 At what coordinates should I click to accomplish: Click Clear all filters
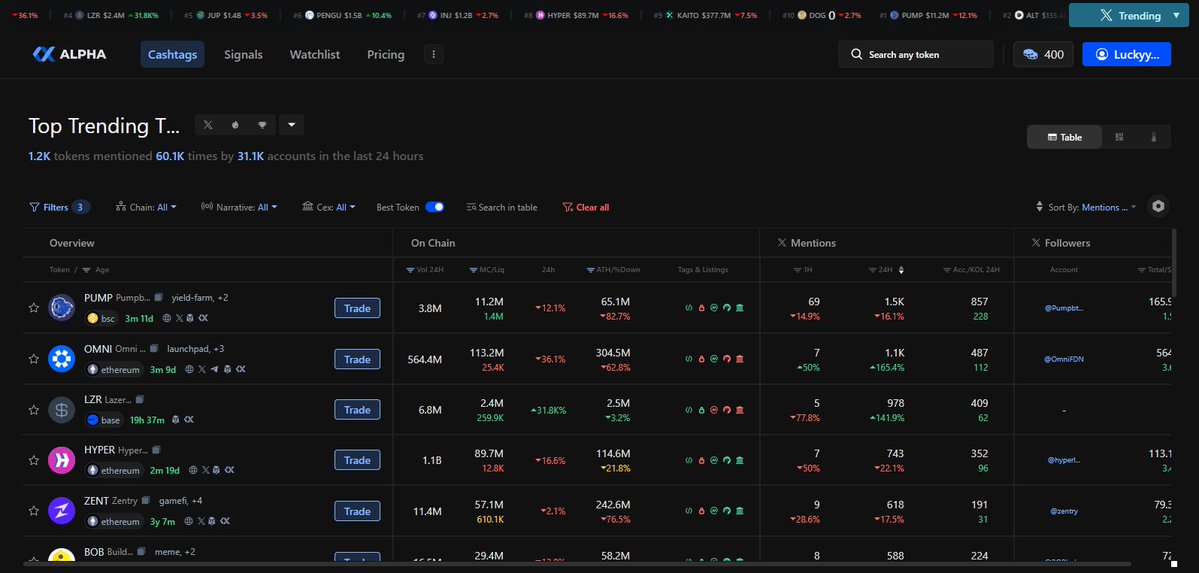coord(586,207)
